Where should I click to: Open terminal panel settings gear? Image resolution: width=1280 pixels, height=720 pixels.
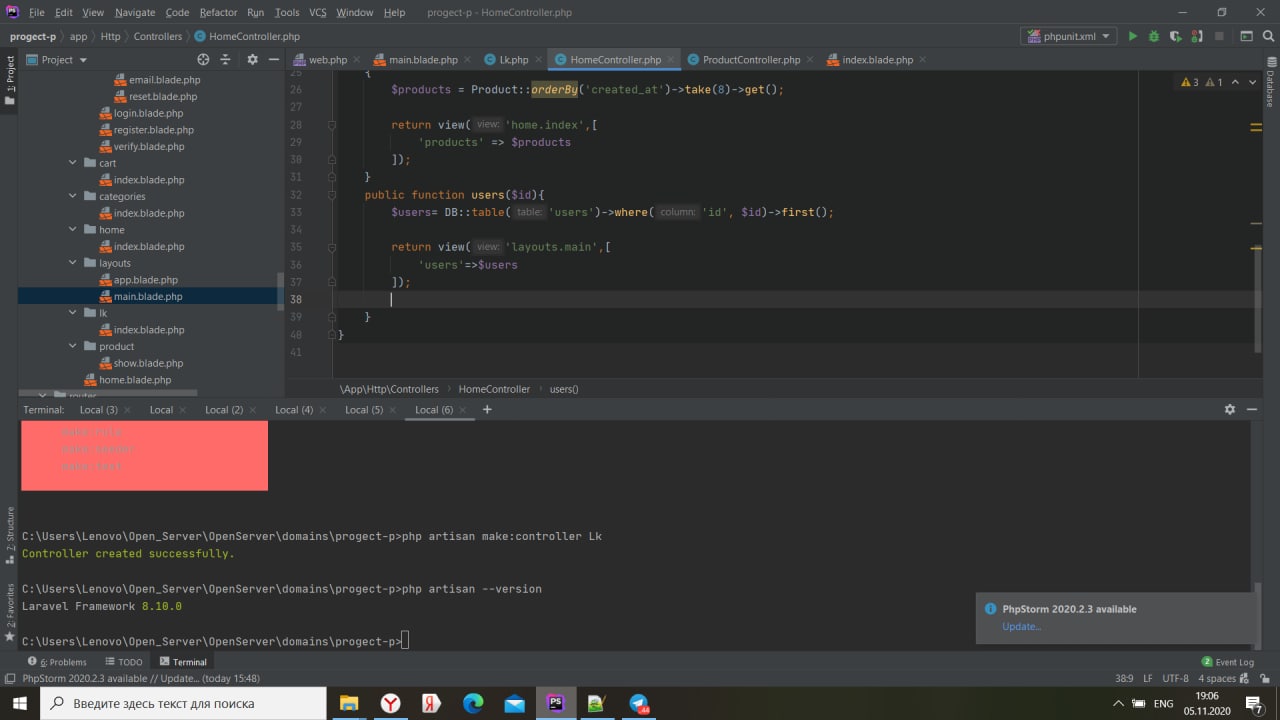pyautogui.click(x=1230, y=410)
